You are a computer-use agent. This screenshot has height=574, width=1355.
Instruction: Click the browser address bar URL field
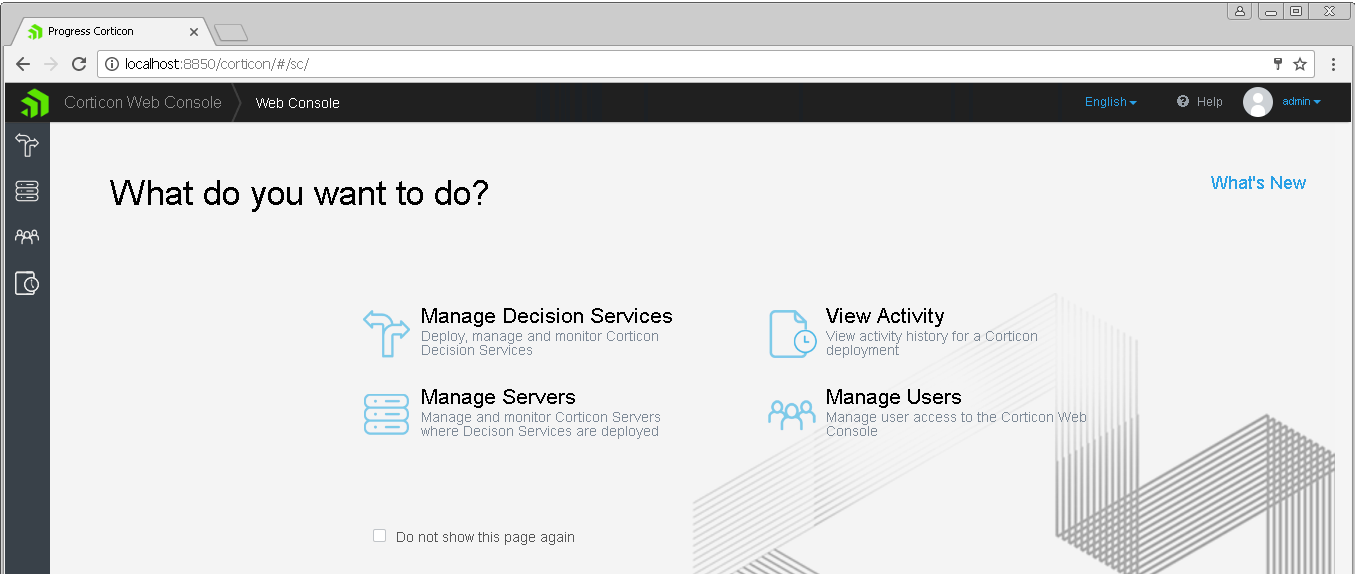(x=680, y=64)
